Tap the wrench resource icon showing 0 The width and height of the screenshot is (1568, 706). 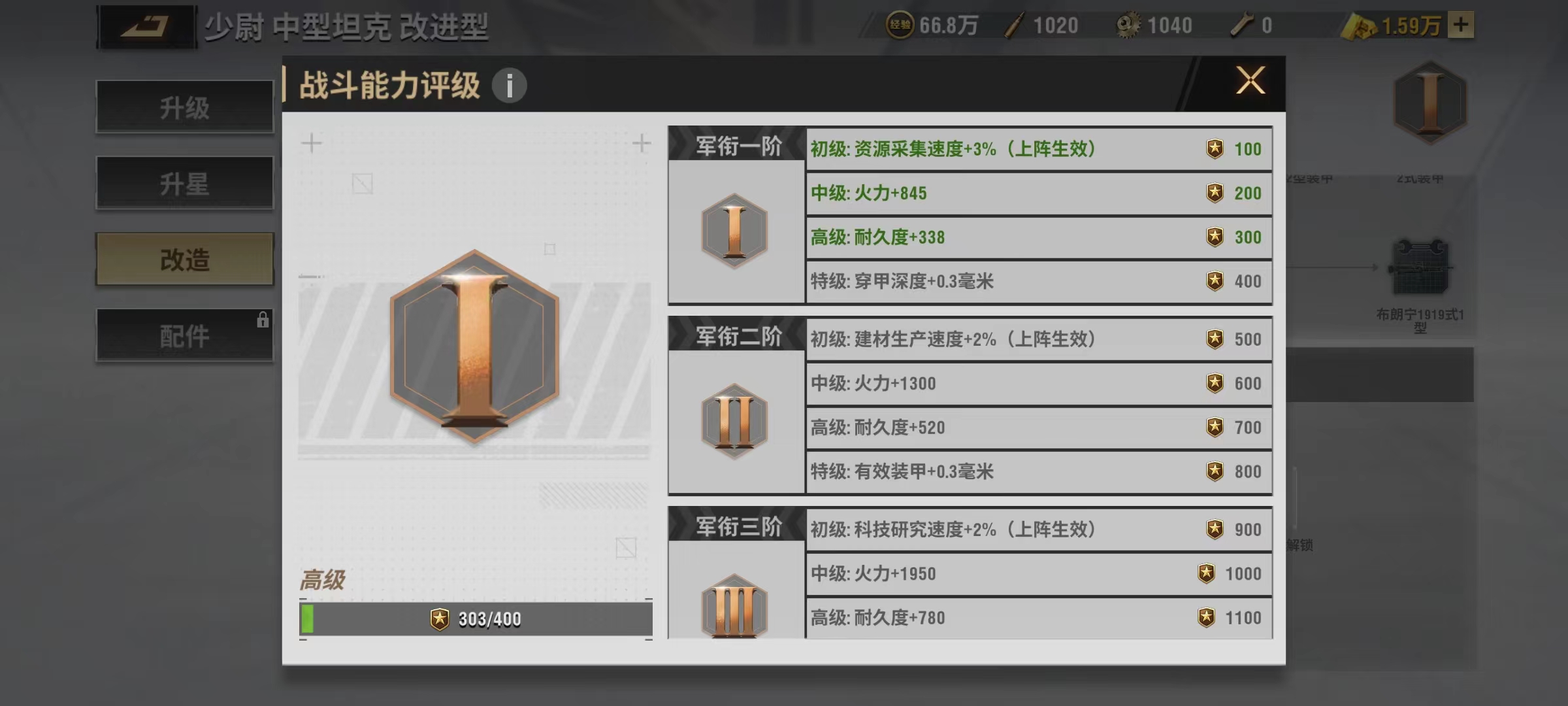click(x=1241, y=25)
